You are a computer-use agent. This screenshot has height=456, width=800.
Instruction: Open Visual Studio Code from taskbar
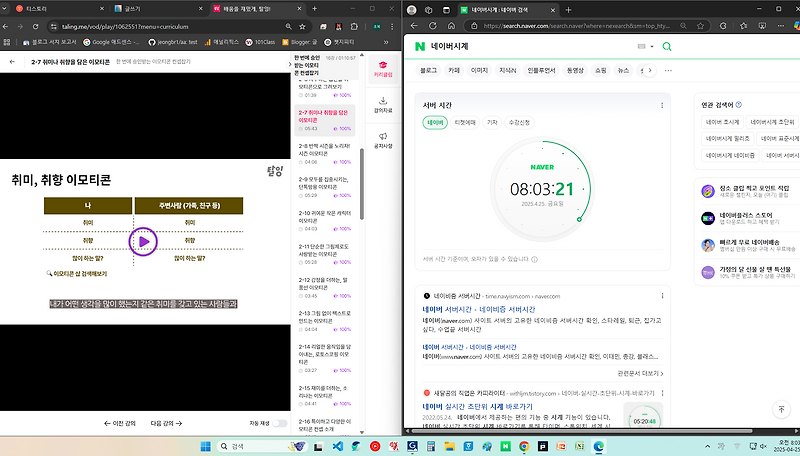pos(337,446)
